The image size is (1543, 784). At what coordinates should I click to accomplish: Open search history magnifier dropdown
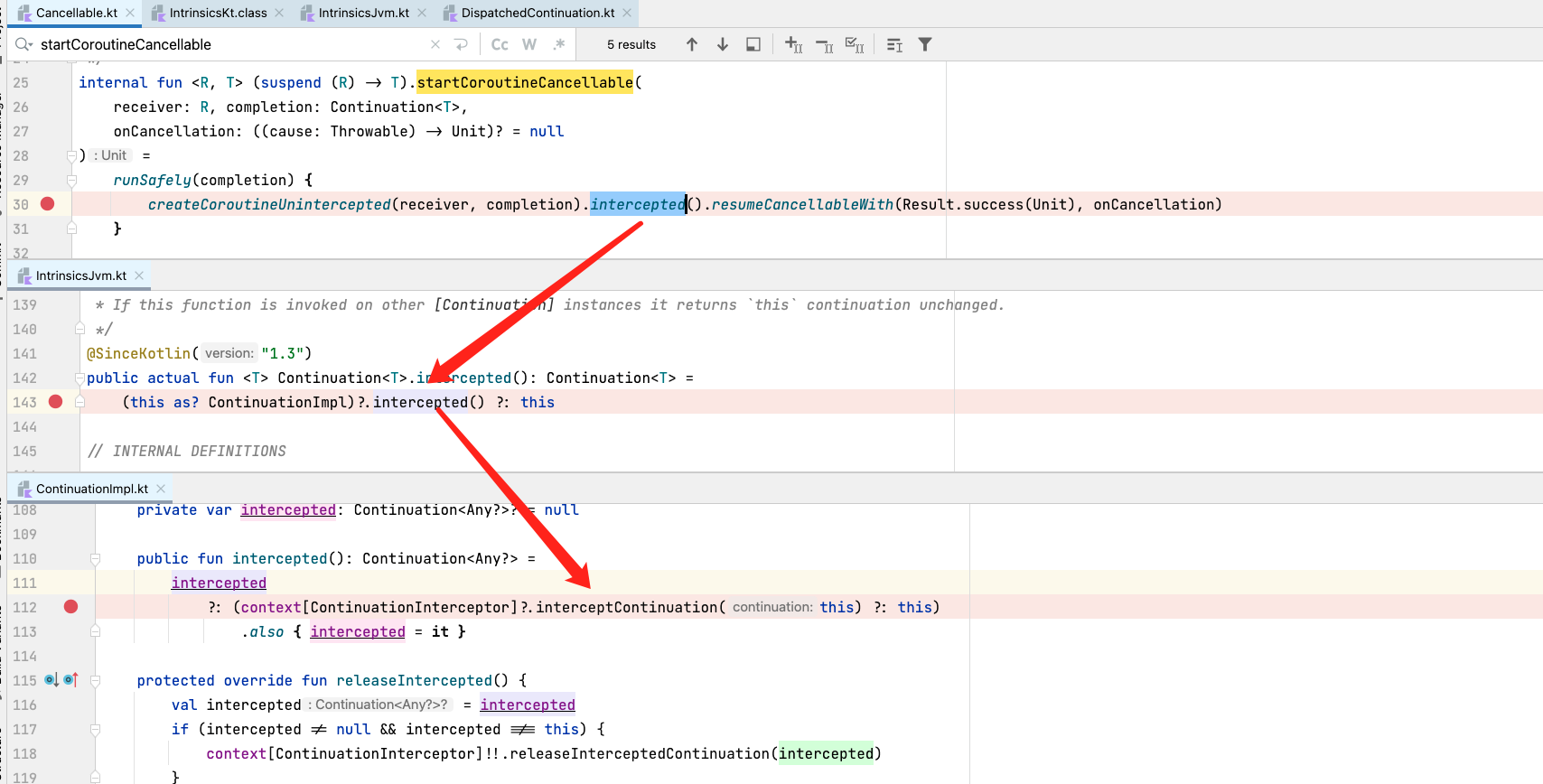point(23,44)
